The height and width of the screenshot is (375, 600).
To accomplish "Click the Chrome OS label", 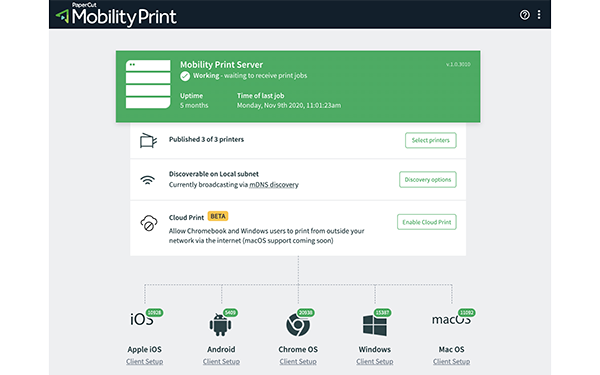I will pyautogui.click(x=298, y=349).
